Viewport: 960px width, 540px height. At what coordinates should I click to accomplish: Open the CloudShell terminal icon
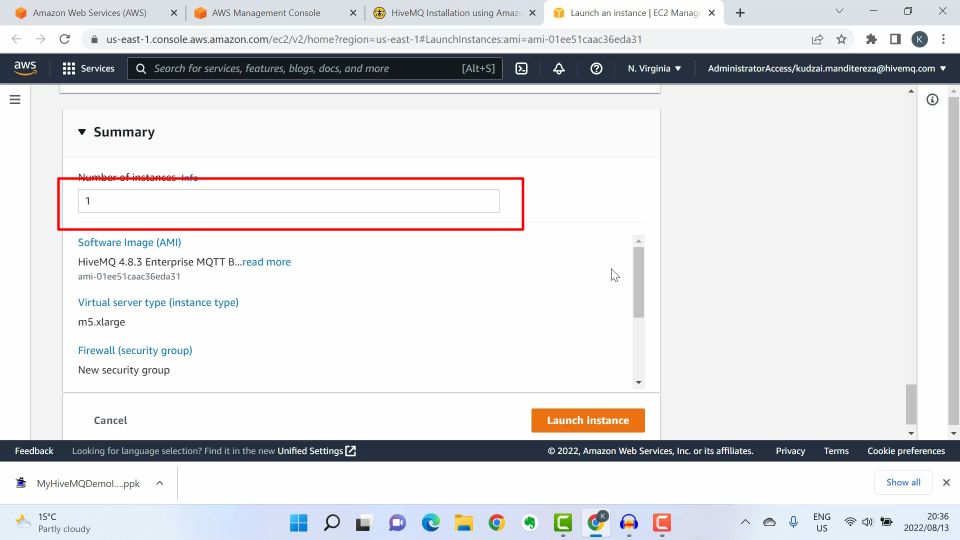[x=522, y=69]
